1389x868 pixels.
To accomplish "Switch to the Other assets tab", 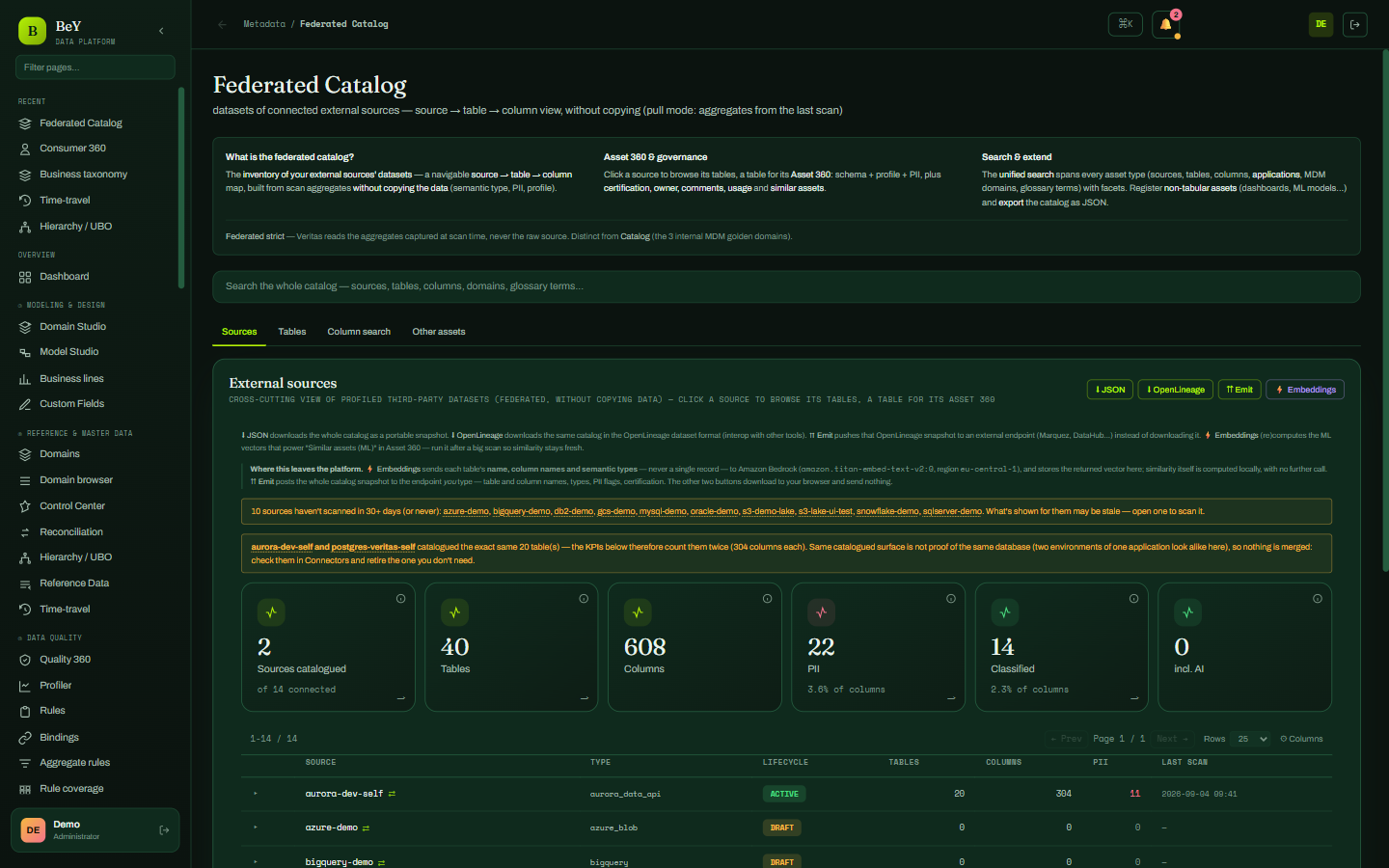I will [439, 332].
